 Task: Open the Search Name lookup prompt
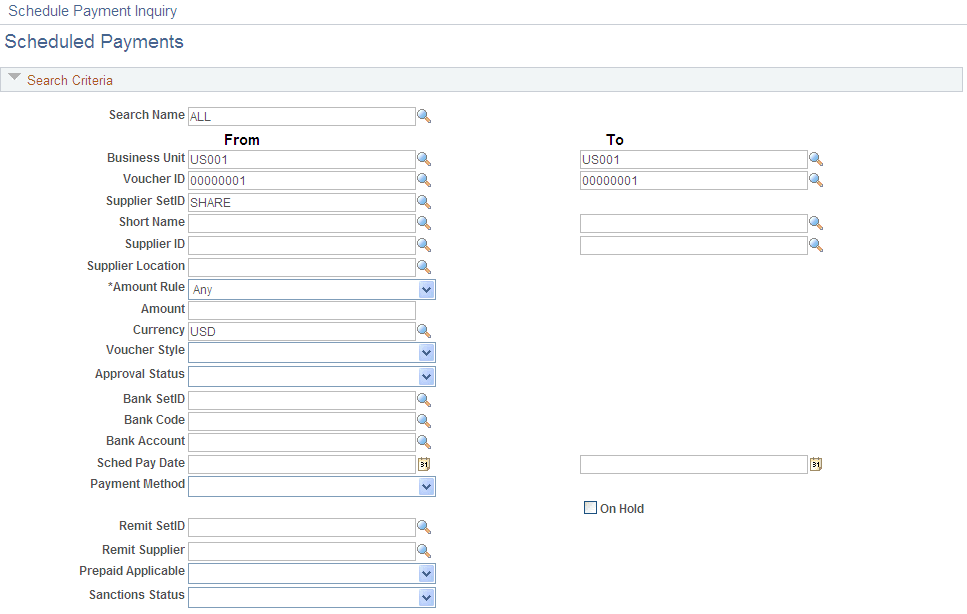tap(424, 116)
